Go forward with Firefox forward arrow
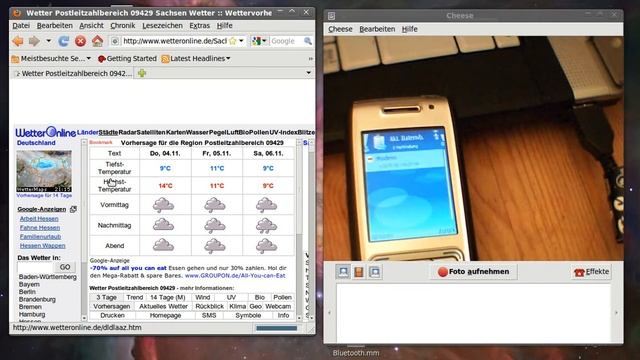This screenshot has width=640, height=360. point(34,41)
